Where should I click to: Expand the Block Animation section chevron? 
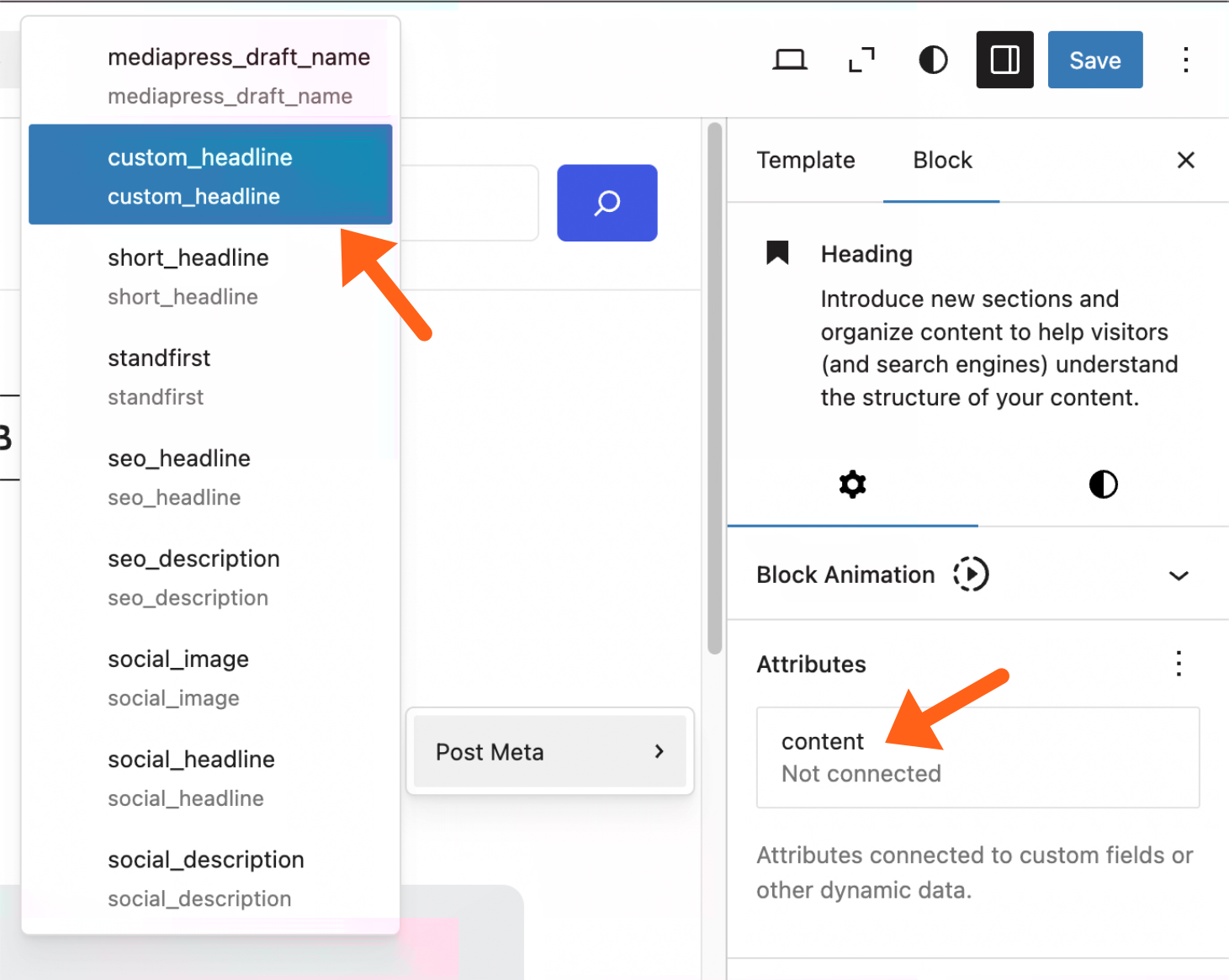[1179, 575]
